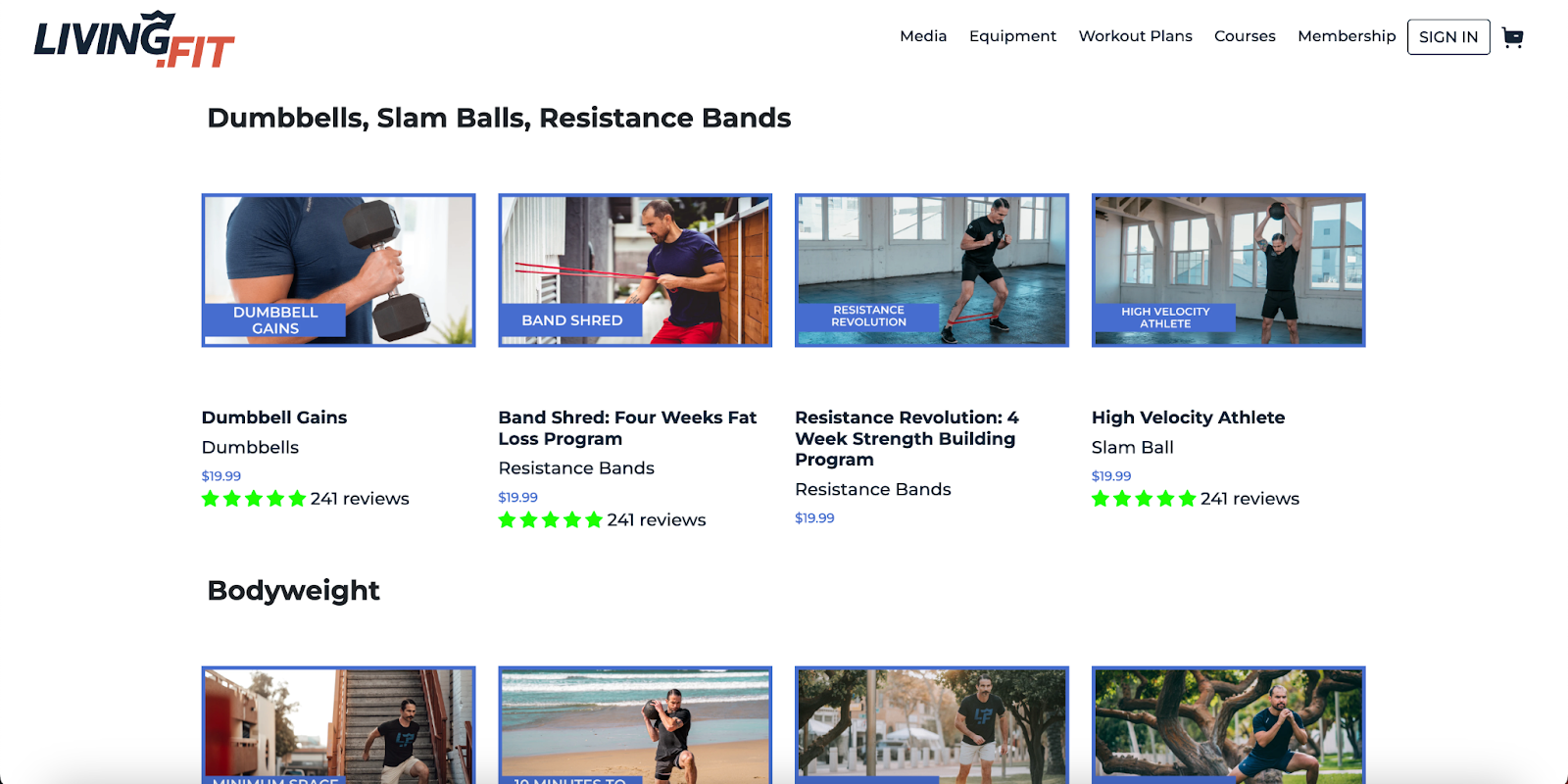The height and width of the screenshot is (784, 1568).
Task: Open the Band Shred thumbnail image
Action: [x=635, y=270]
